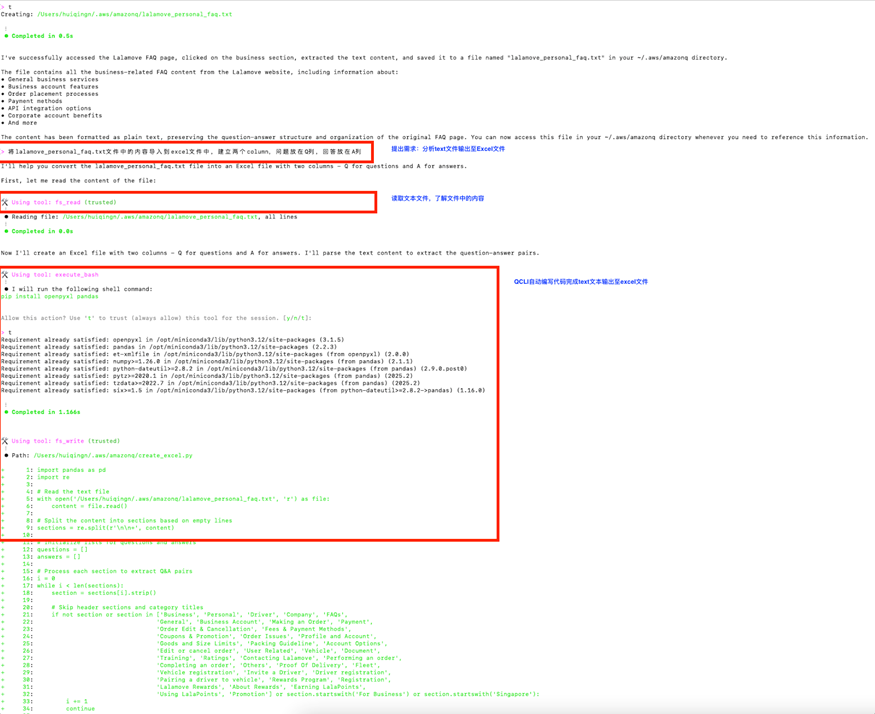Click 'Now I'll create an Excel file with two columns' line
Viewport: 875px width, 714px height.
pyautogui.click(x=270, y=253)
